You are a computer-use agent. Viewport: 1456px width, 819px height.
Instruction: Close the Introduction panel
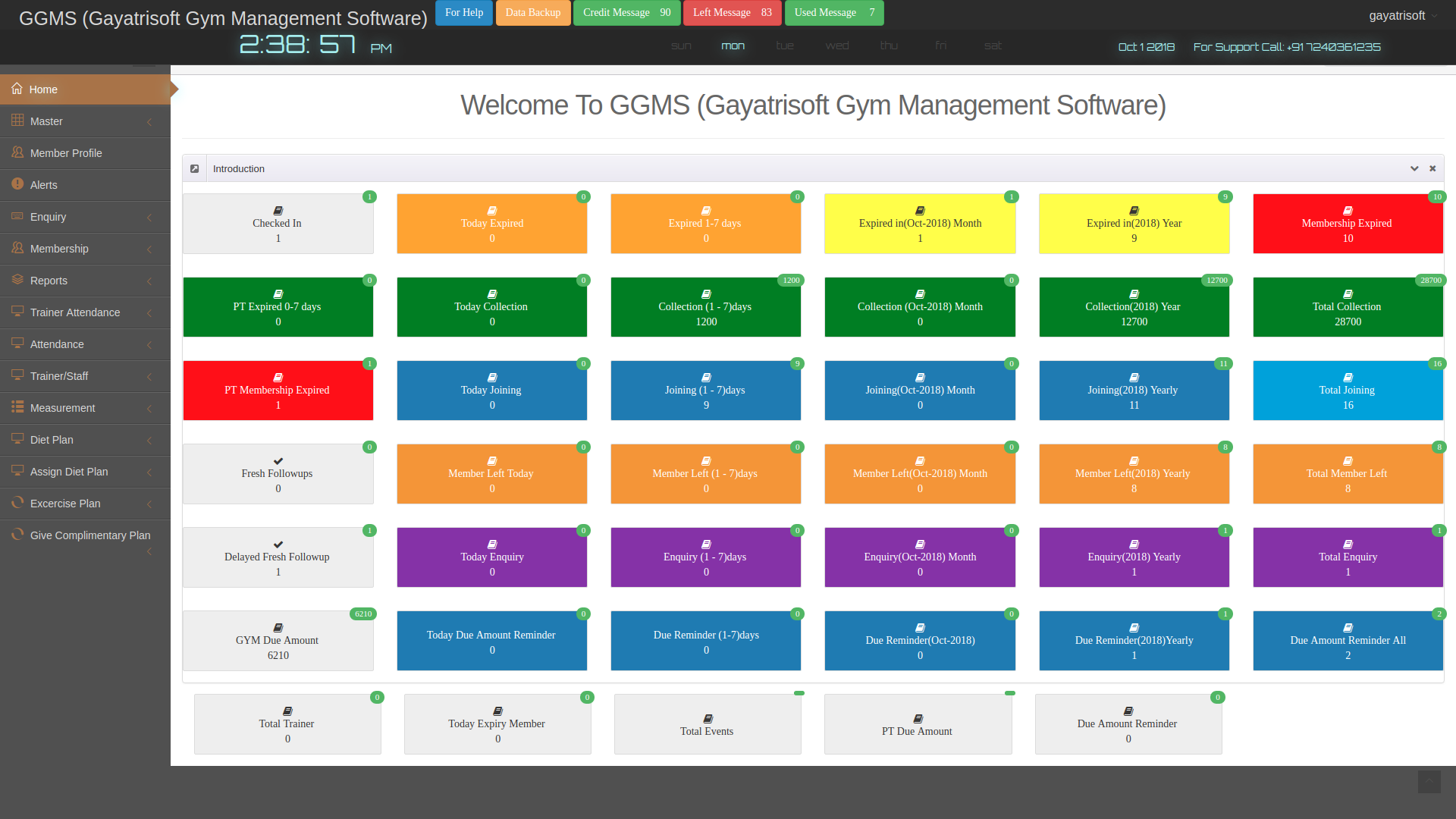point(1432,168)
